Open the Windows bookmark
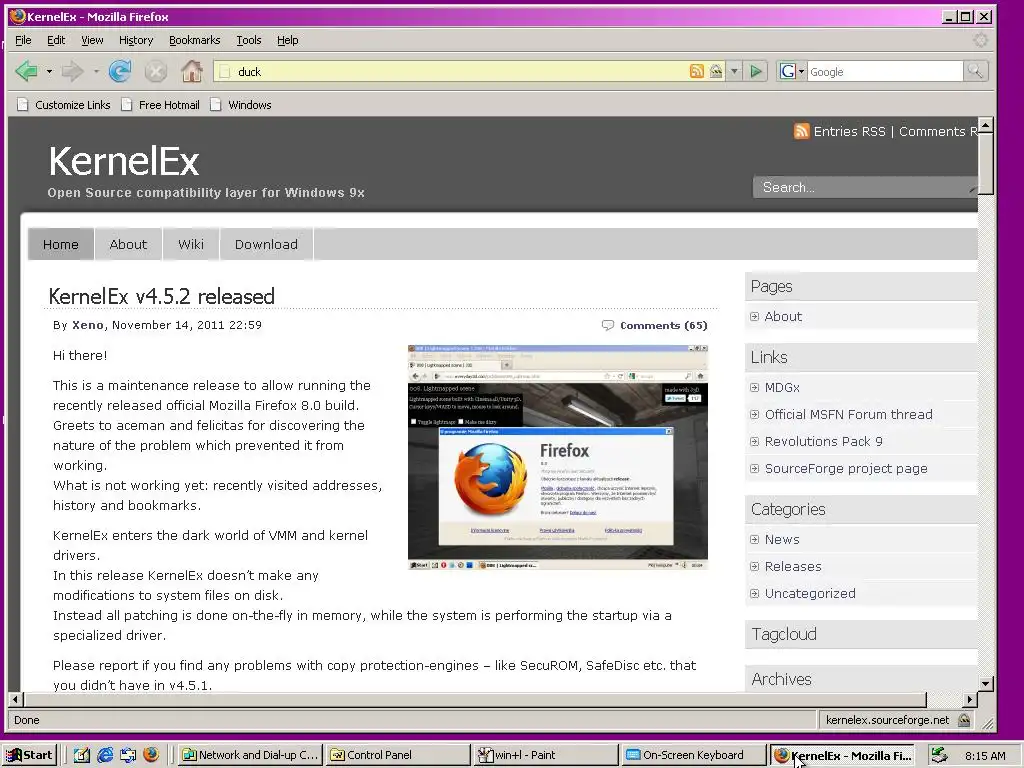Screen dimensions: 1024x768 tap(241, 104)
